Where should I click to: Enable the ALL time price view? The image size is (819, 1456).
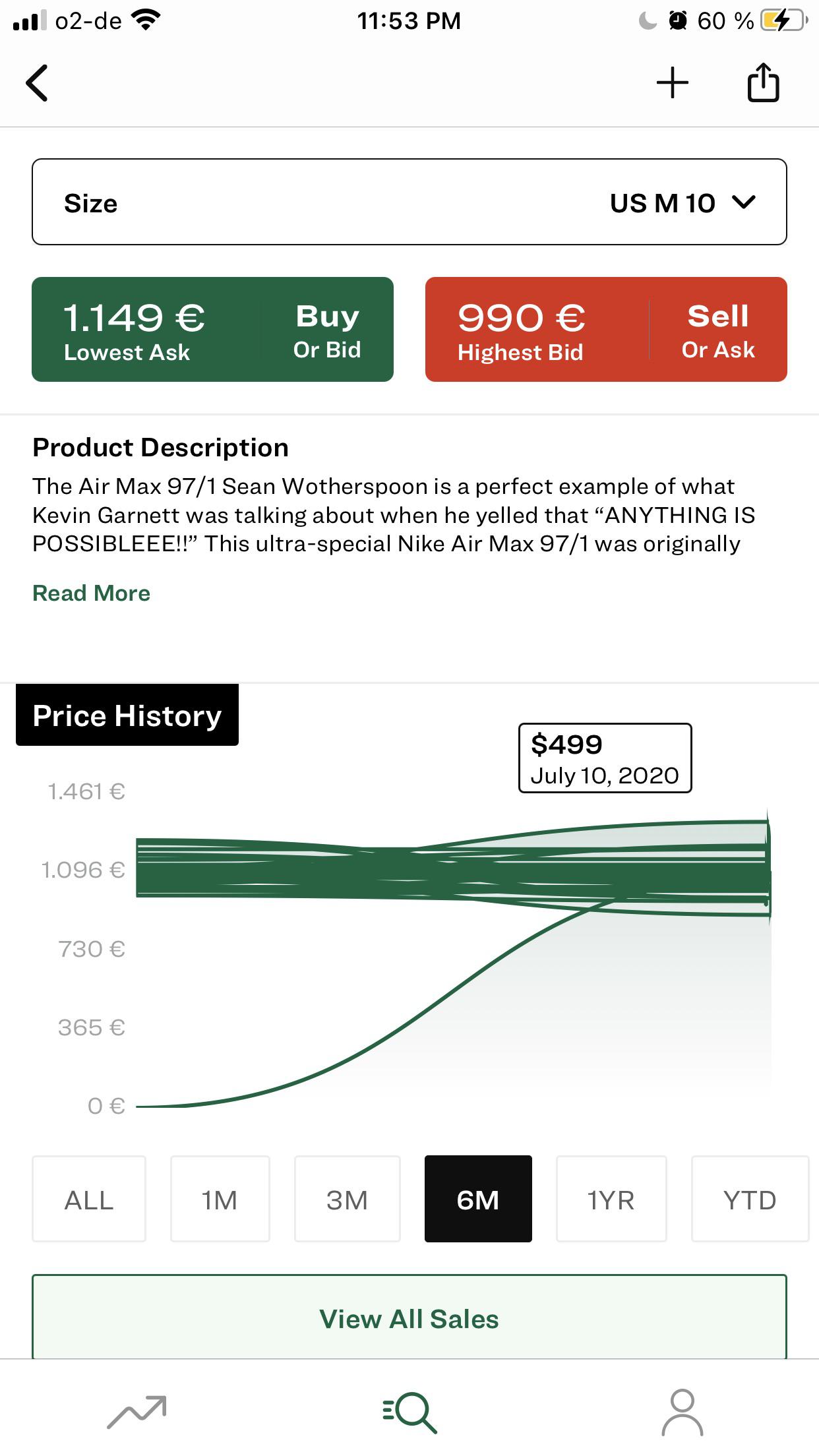coord(90,1199)
